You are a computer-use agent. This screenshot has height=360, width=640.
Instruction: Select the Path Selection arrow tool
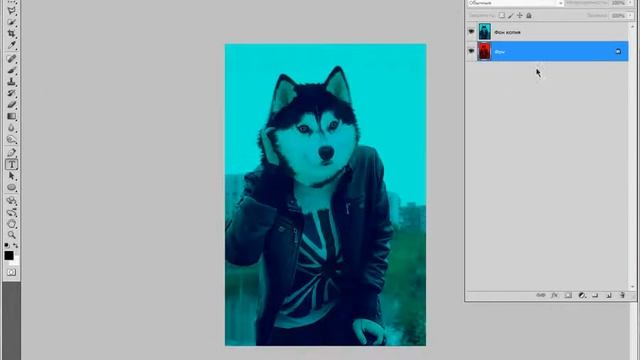click(x=11, y=176)
